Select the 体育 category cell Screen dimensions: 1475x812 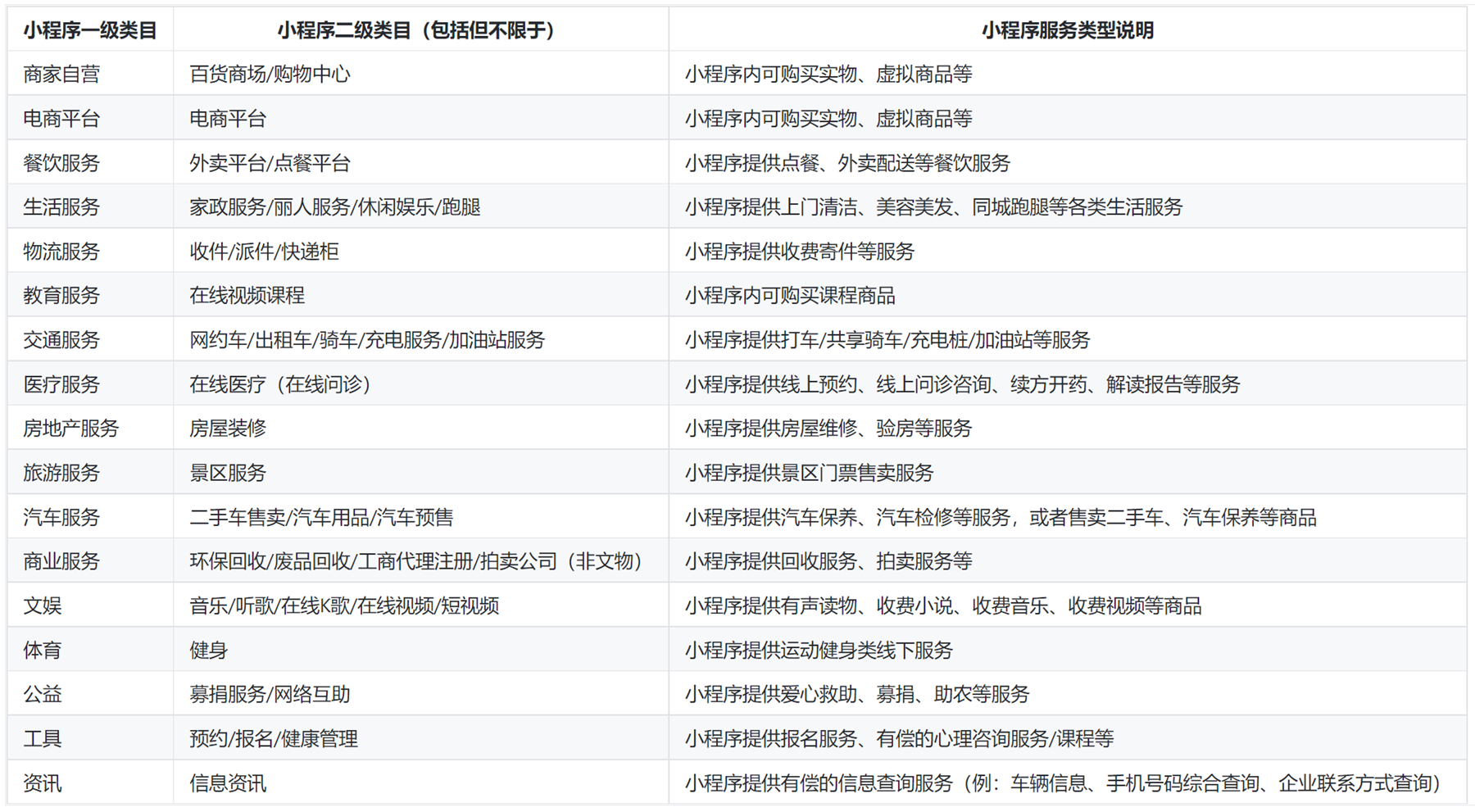[x=43, y=650]
